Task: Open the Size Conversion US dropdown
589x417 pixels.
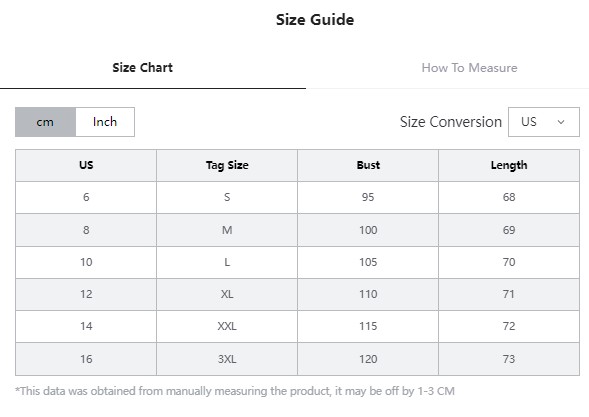Action: (544, 122)
